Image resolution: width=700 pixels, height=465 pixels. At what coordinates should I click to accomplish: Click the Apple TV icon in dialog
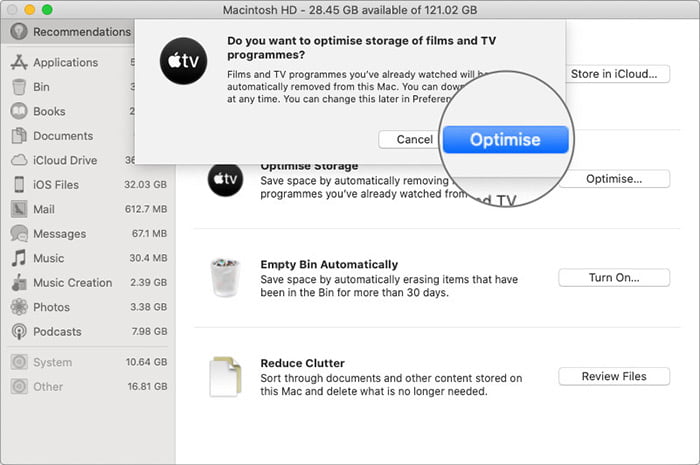(x=183, y=61)
